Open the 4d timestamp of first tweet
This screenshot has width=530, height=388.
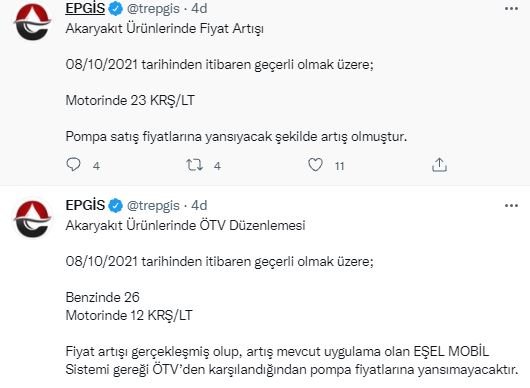pyautogui.click(x=199, y=8)
